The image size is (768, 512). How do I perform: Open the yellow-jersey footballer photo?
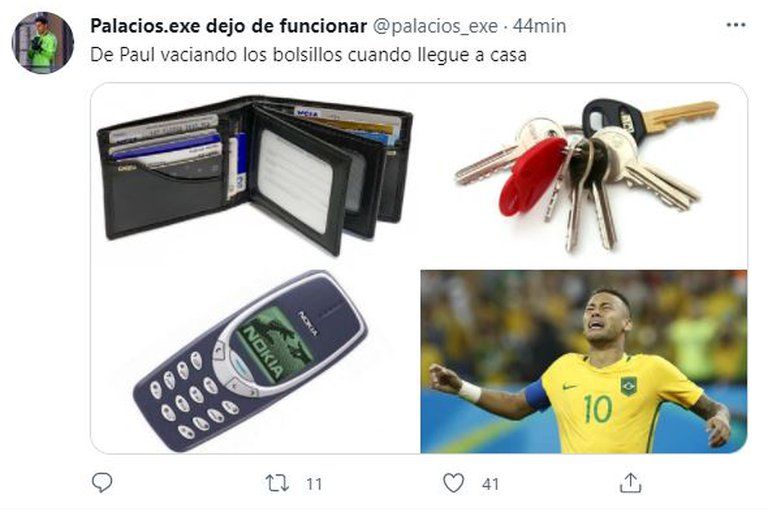point(584,362)
